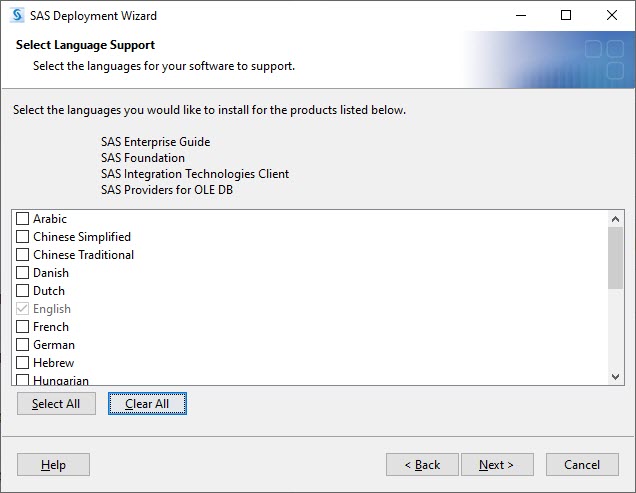
Task: Tick the Chinese Traditional checkbox
Action: [x=22, y=254]
